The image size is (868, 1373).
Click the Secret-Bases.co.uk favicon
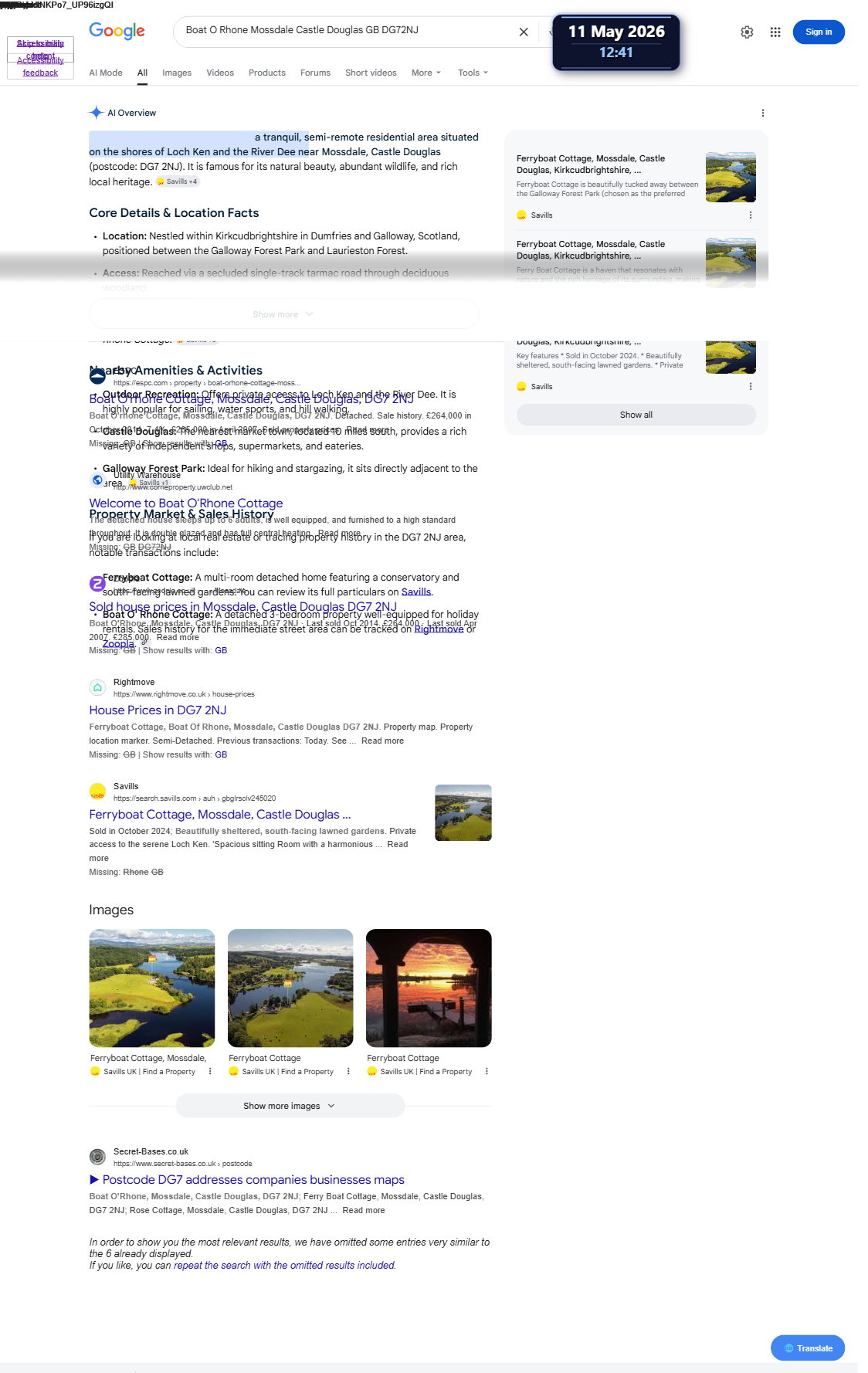pos(97,1157)
